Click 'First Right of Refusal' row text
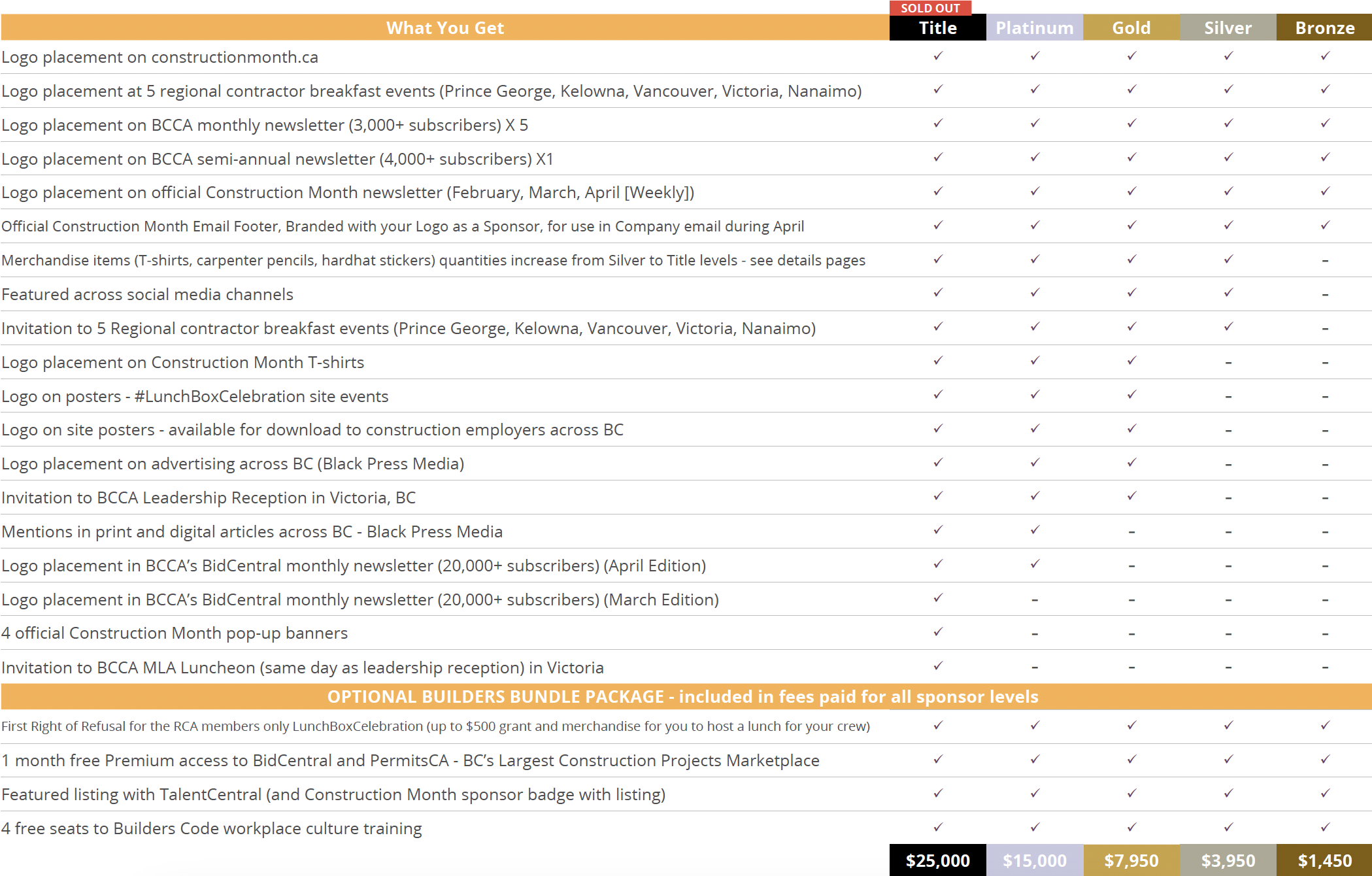This screenshot has width=1372, height=876. pyautogui.click(x=435, y=726)
